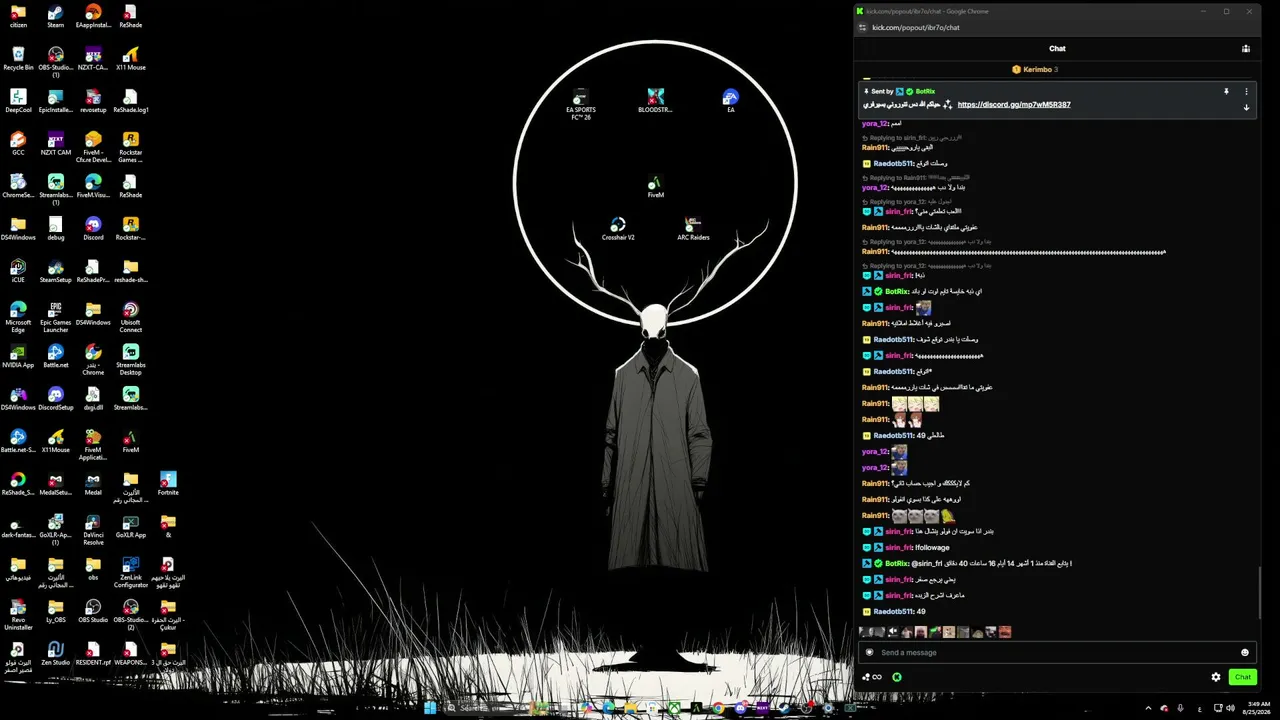
Task: Select the Fortnite desktop shortcut
Action: tap(168, 483)
